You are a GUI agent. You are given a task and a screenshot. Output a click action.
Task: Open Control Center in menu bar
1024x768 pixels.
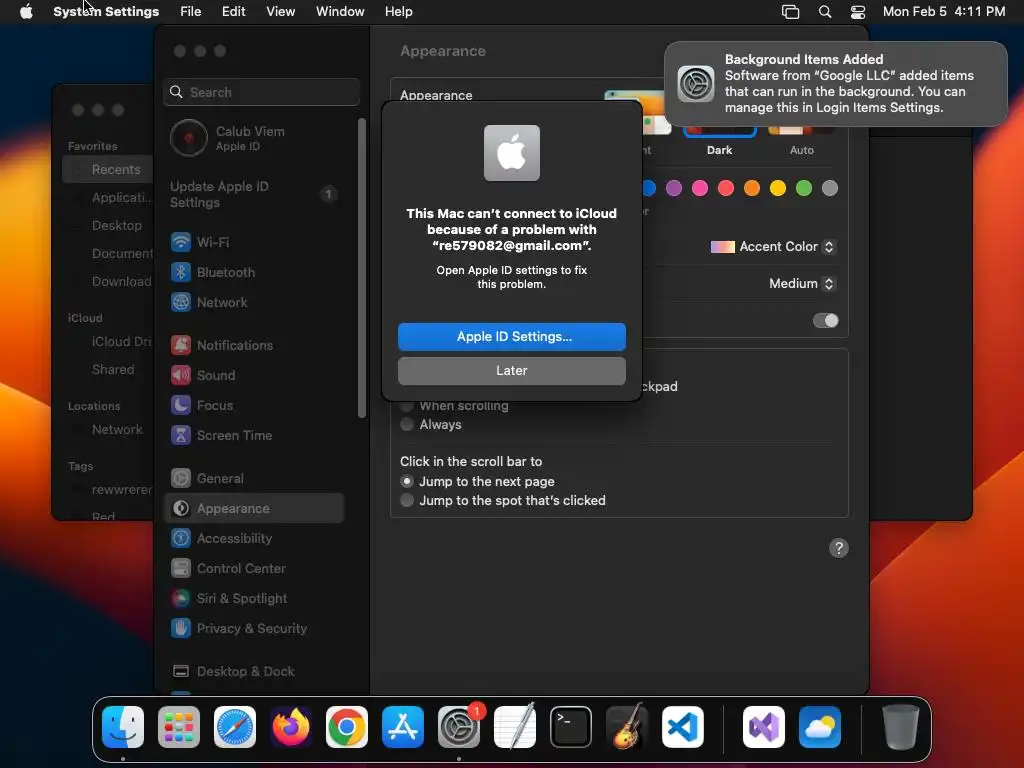click(x=857, y=12)
